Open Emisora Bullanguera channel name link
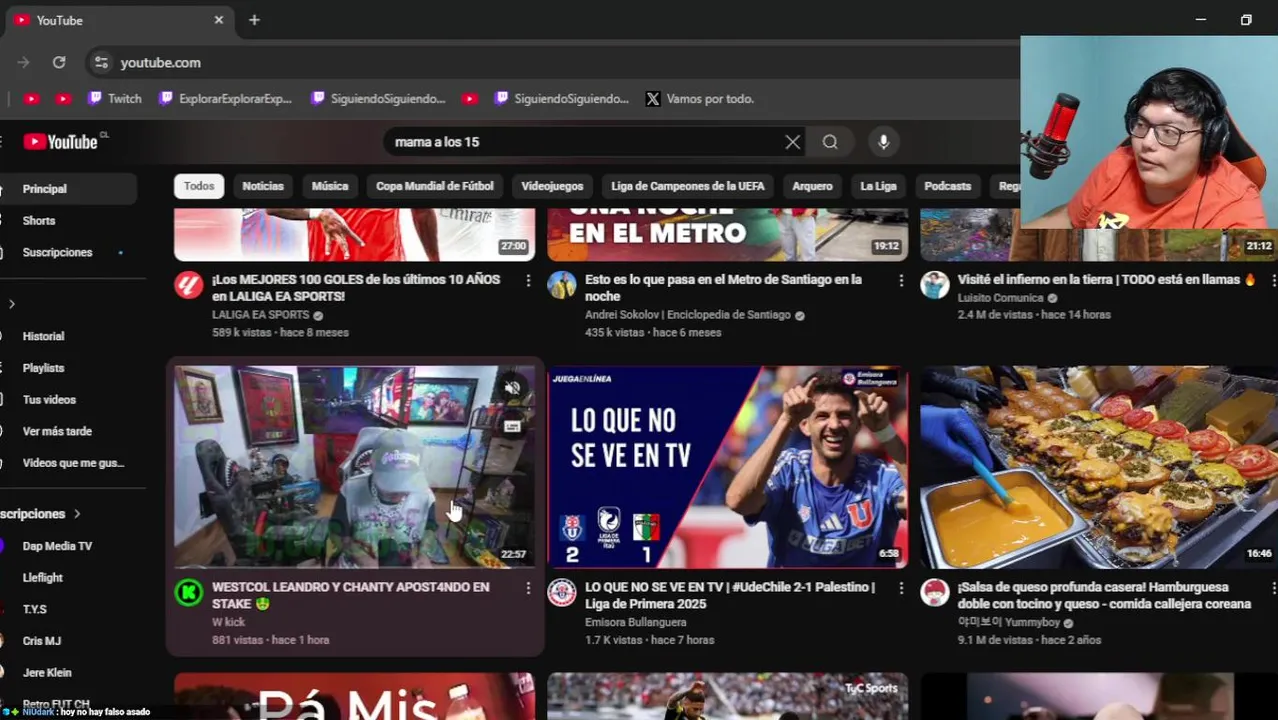 [636, 622]
